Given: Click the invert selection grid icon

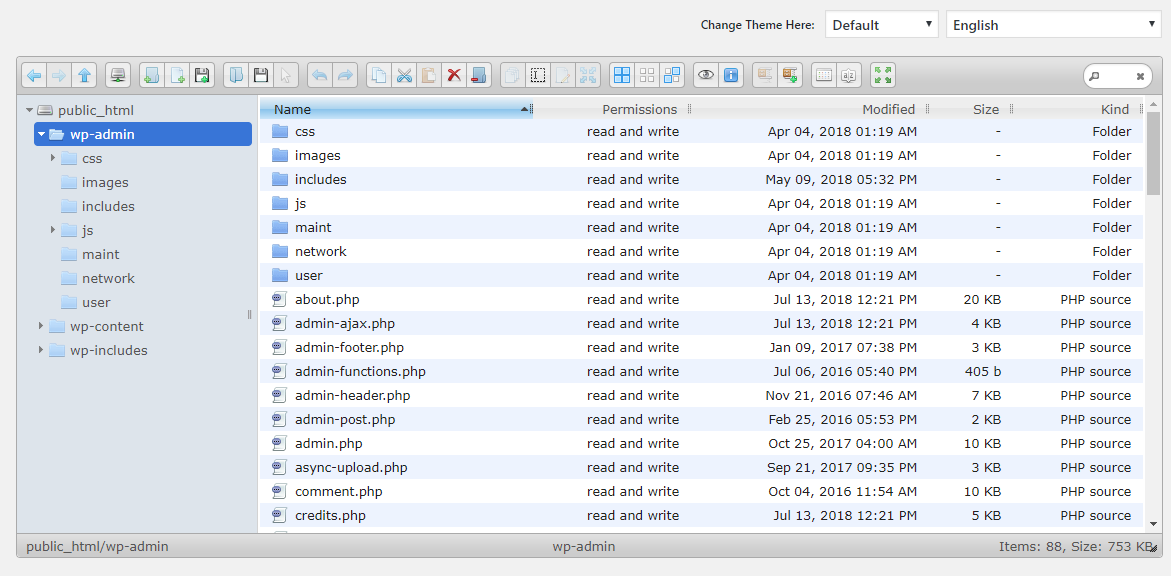Looking at the screenshot, I should pos(672,75).
